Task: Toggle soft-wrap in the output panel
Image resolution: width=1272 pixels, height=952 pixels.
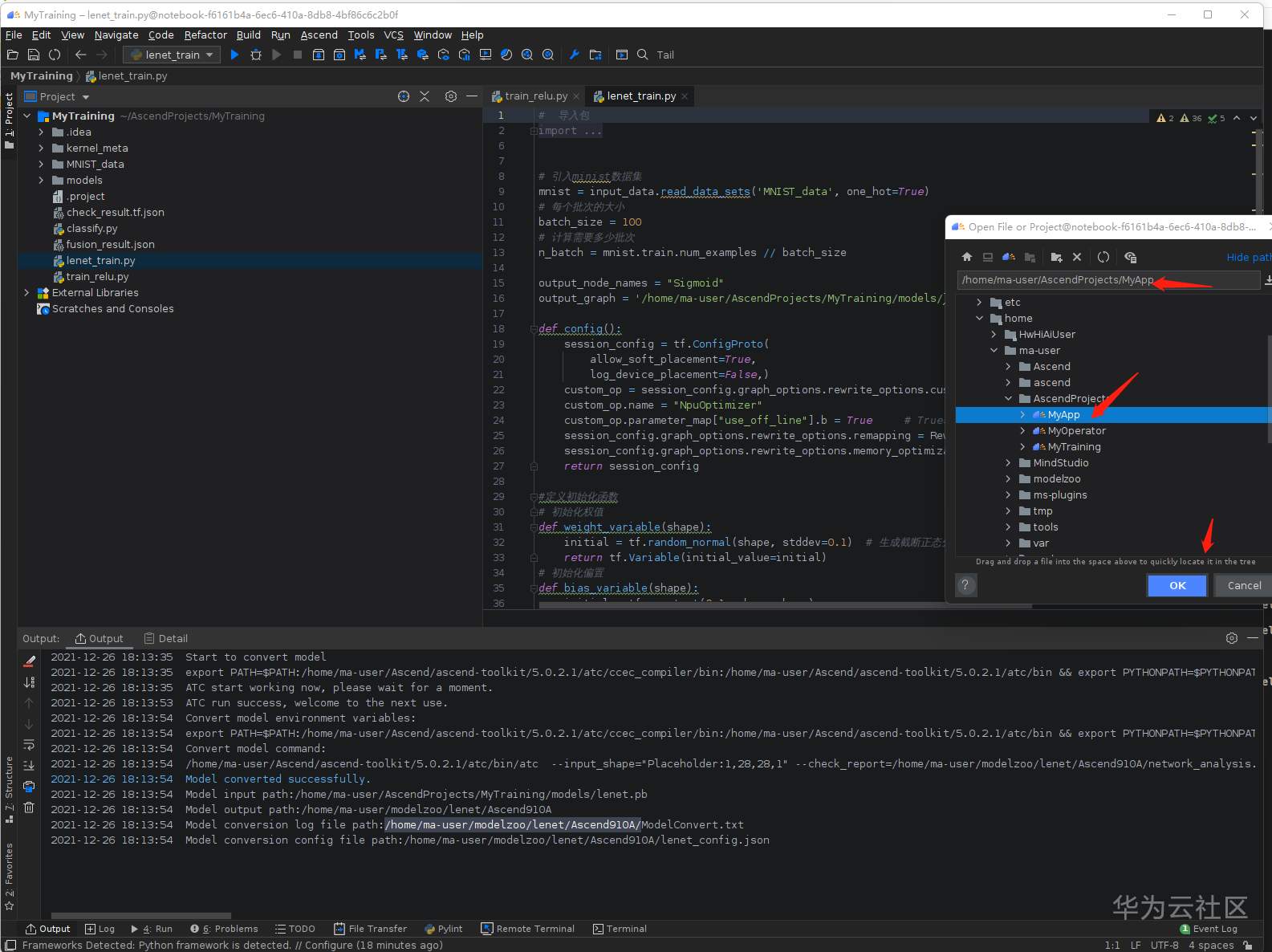Action: coord(29,745)
